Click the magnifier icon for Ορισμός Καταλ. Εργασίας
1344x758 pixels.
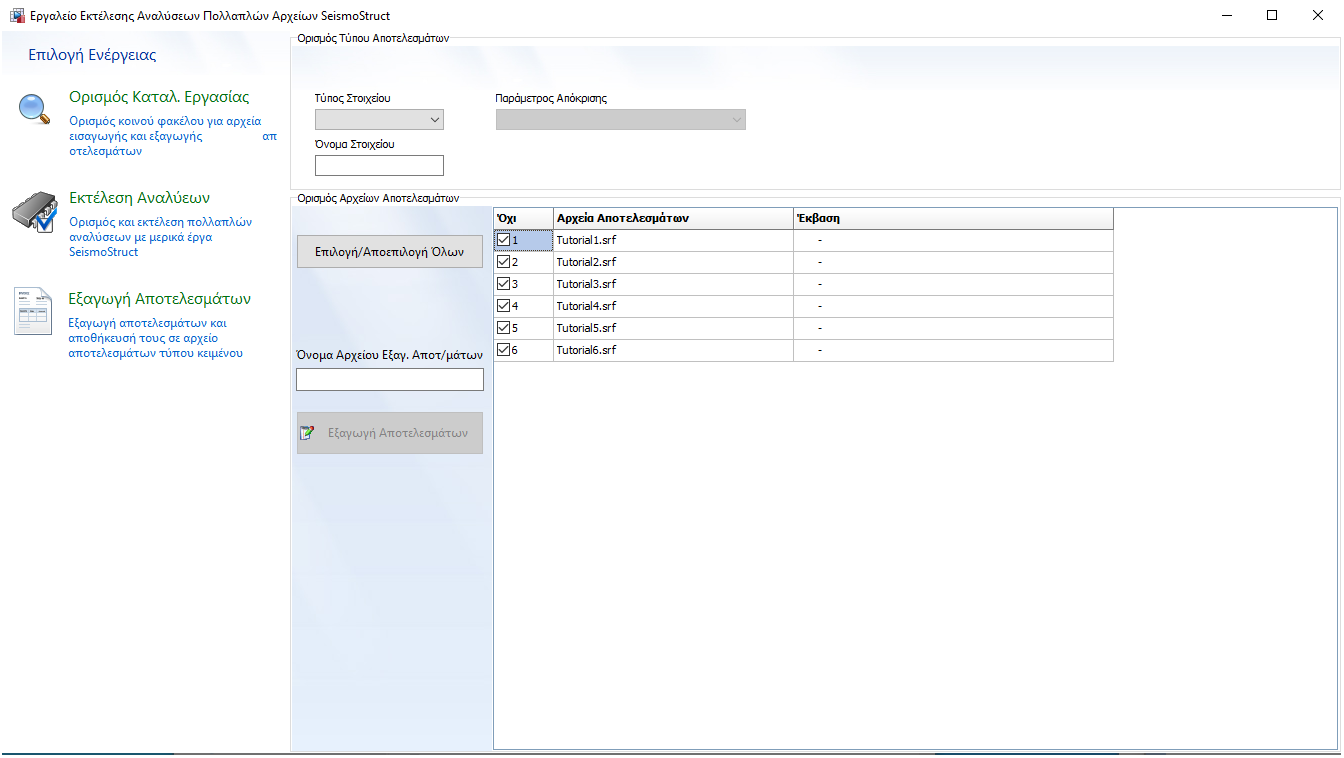tap(34, 109)
